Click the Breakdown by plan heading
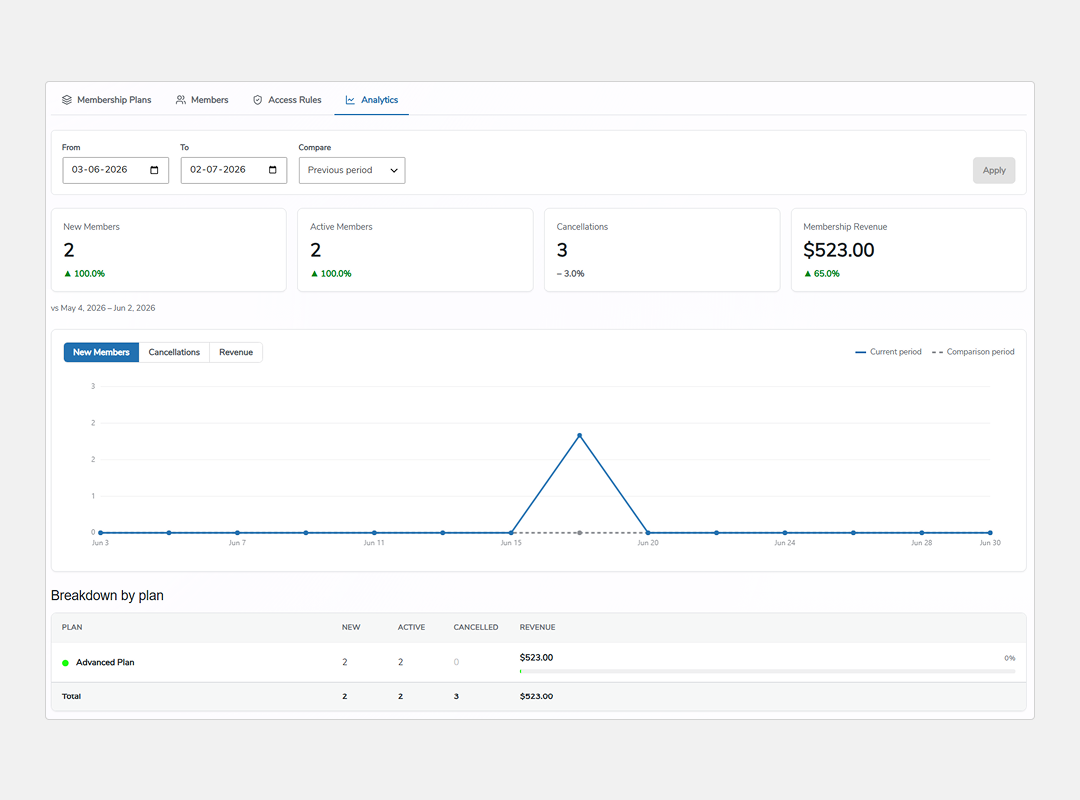Viewport: 1080px width, 800px height. pos(107,595)
